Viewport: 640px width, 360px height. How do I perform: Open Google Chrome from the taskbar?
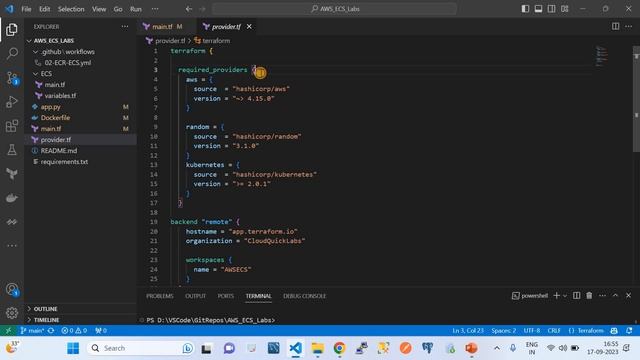tap(339, 348)
